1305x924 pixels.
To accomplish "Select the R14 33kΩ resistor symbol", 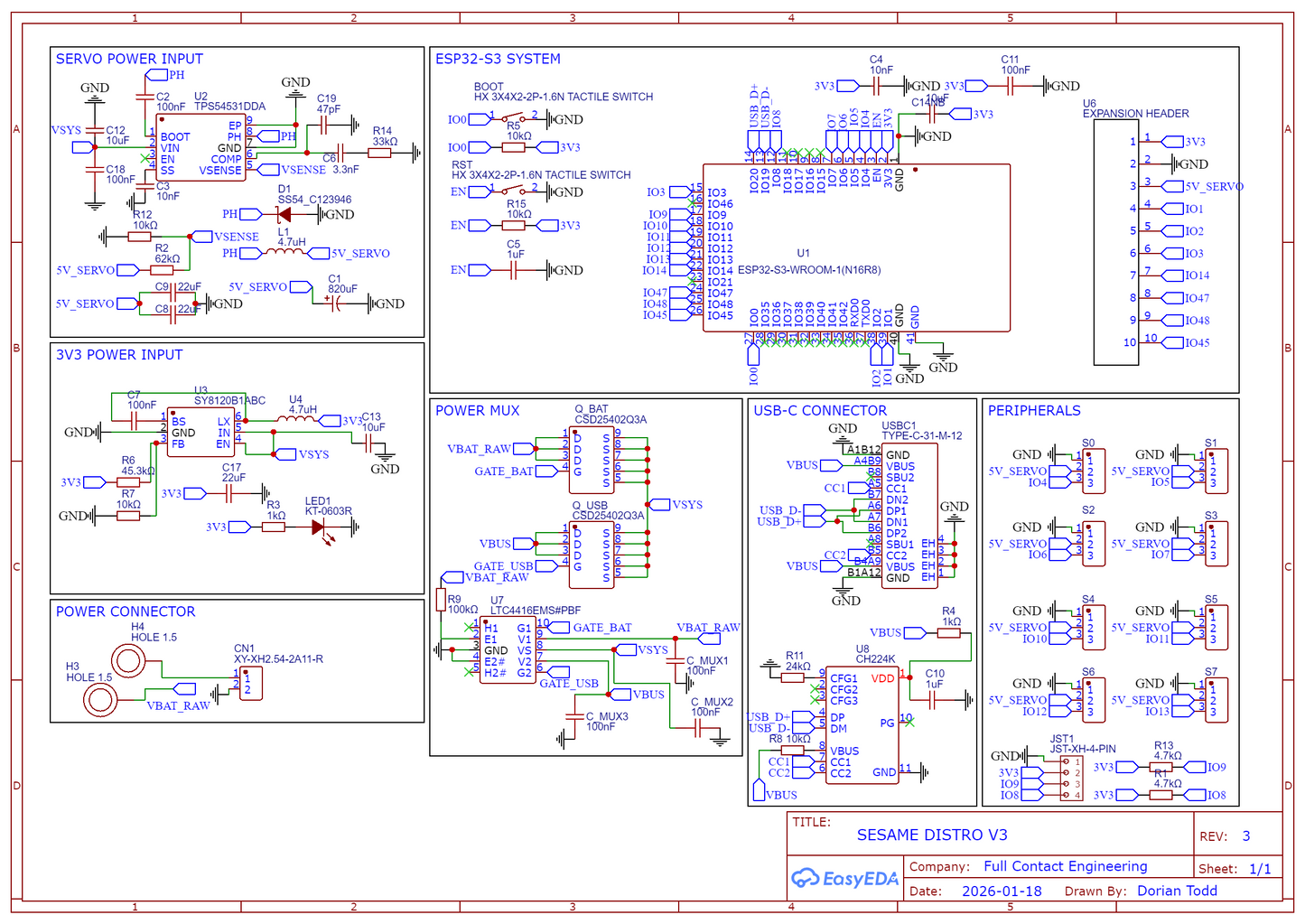I will (380, 153).
